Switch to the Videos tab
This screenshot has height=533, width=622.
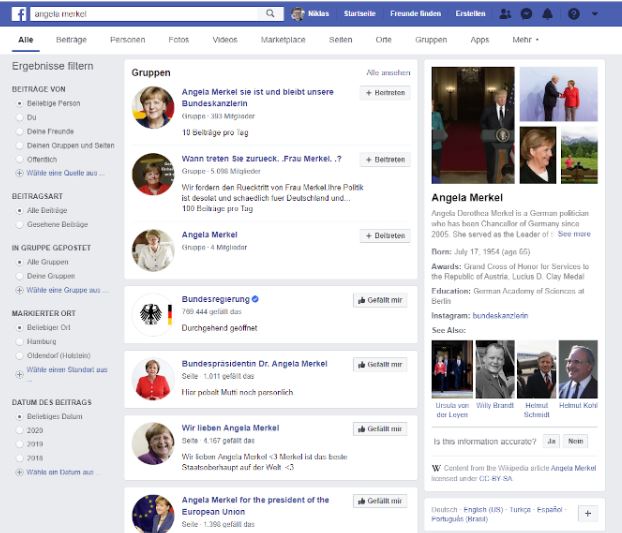click(225, 40)
